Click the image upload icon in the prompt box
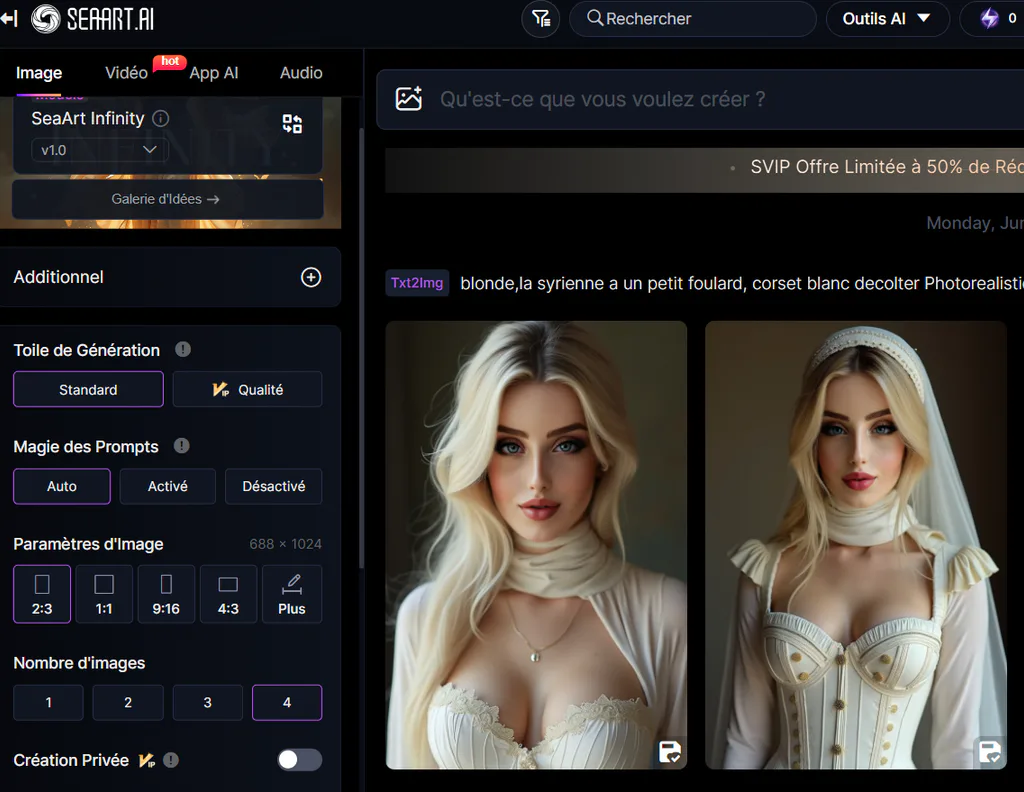The height and width of the screenshot is (792, 1024). (x=409, y=99)
